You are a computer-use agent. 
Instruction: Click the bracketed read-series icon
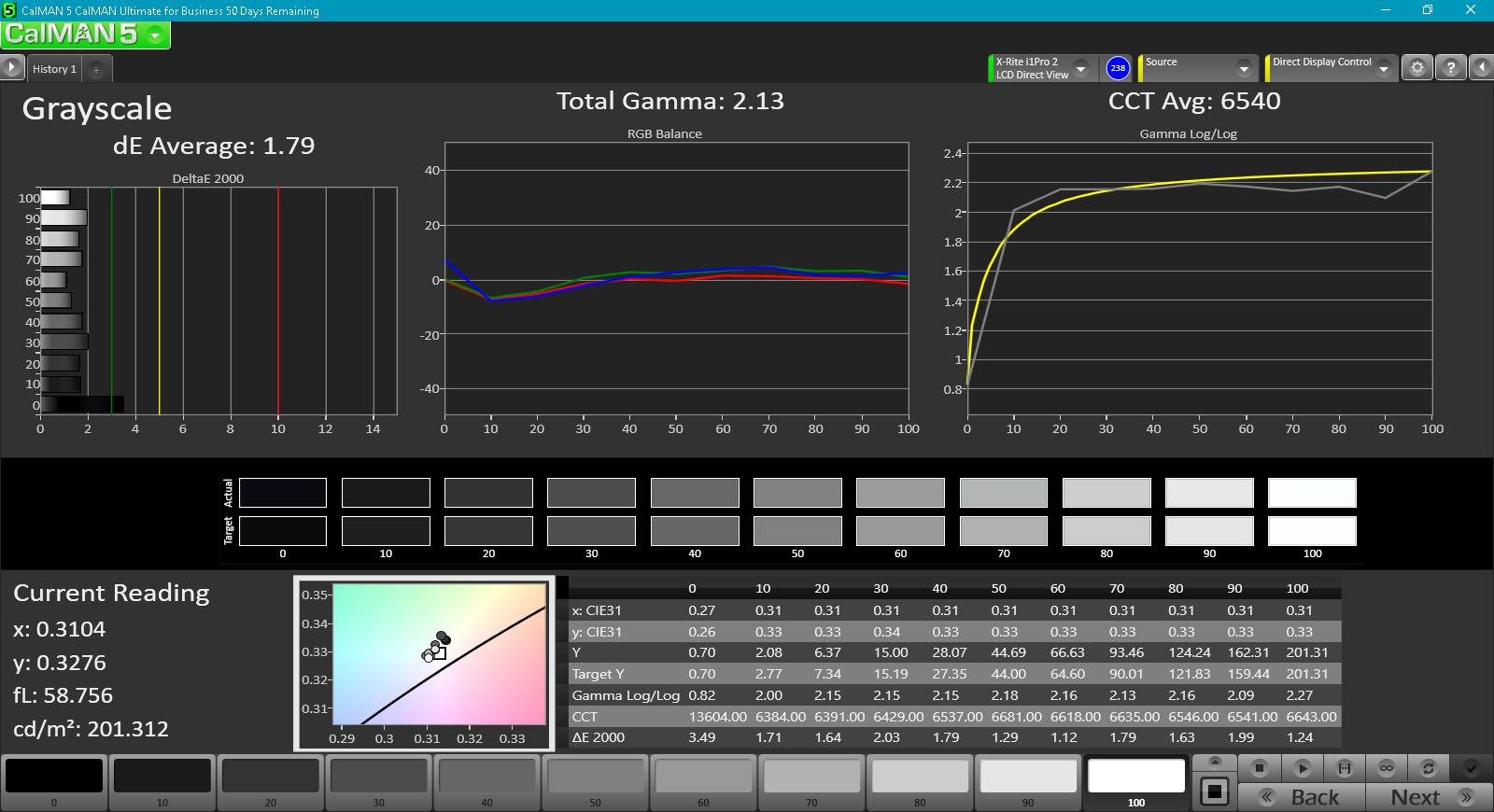[x=1345, y=768]
